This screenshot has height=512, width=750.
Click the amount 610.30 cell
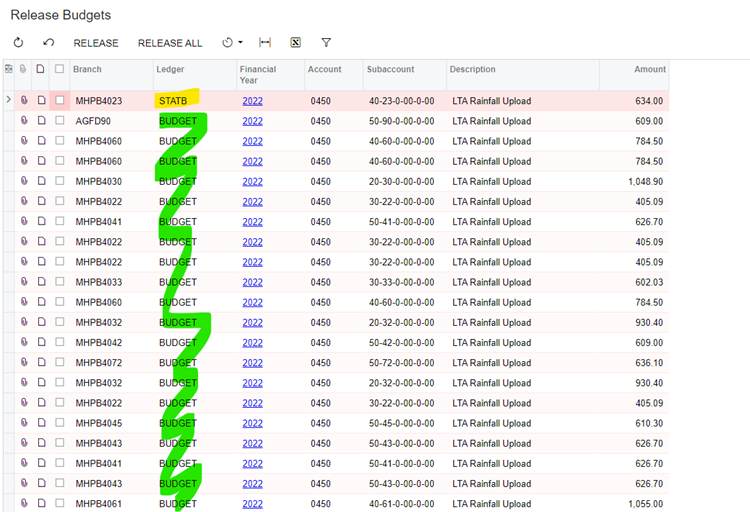pyautogui.click(x=649, y=423)
